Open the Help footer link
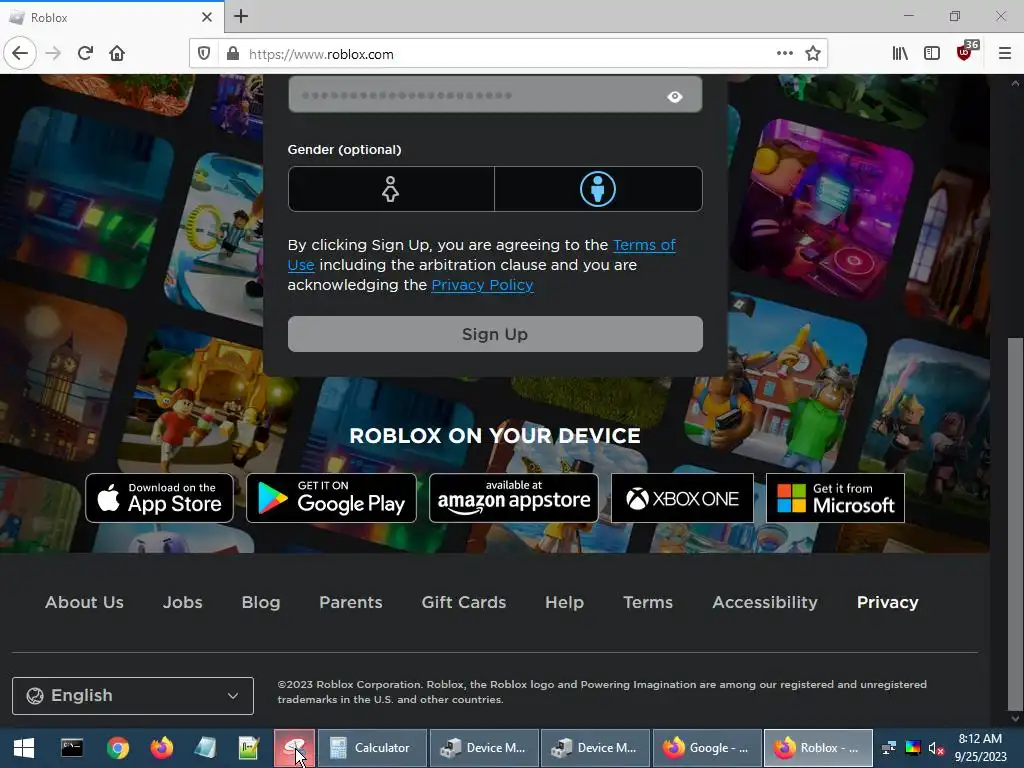The image size is (1024, 768). click(564, 602)
